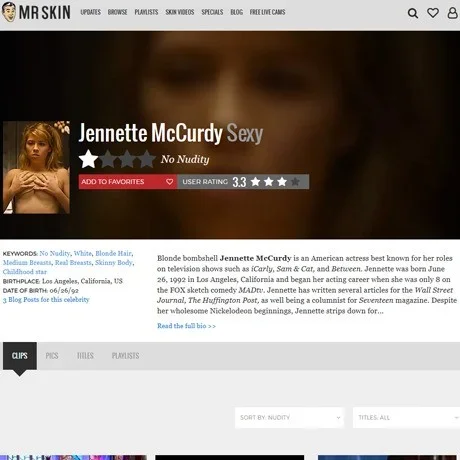Open the Blog menu item
The image size is (460, 460).
click(x=237, y=12)
